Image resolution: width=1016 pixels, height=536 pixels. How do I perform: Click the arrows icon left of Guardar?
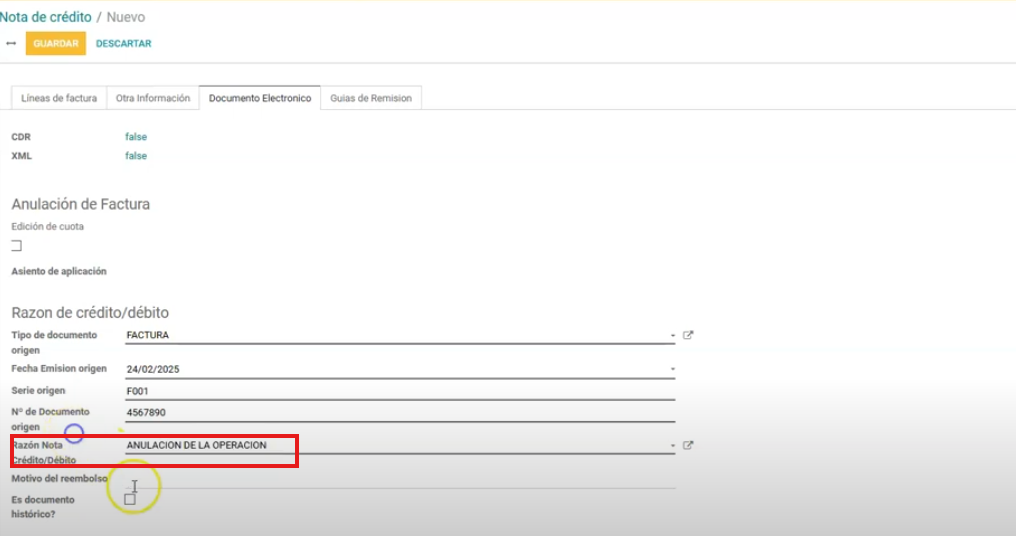pyautogui.click(x=11, y=44)
